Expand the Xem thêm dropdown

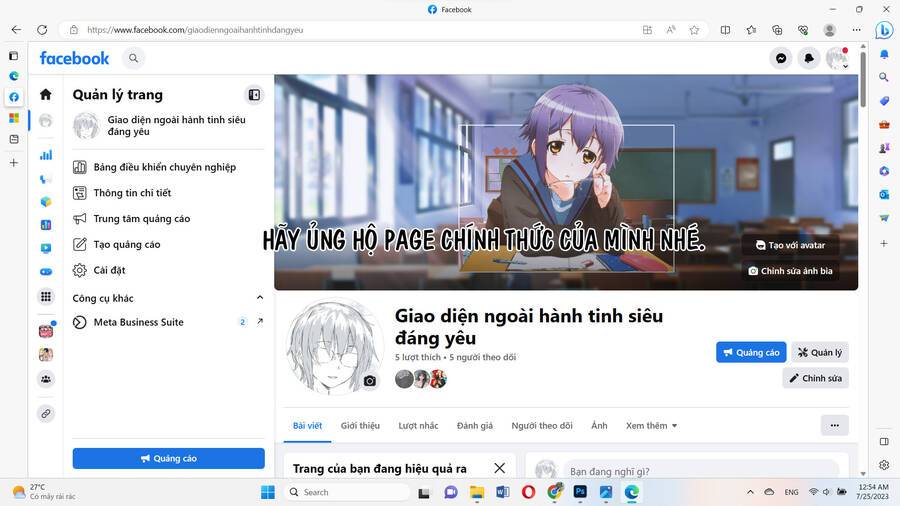point(651,425)
